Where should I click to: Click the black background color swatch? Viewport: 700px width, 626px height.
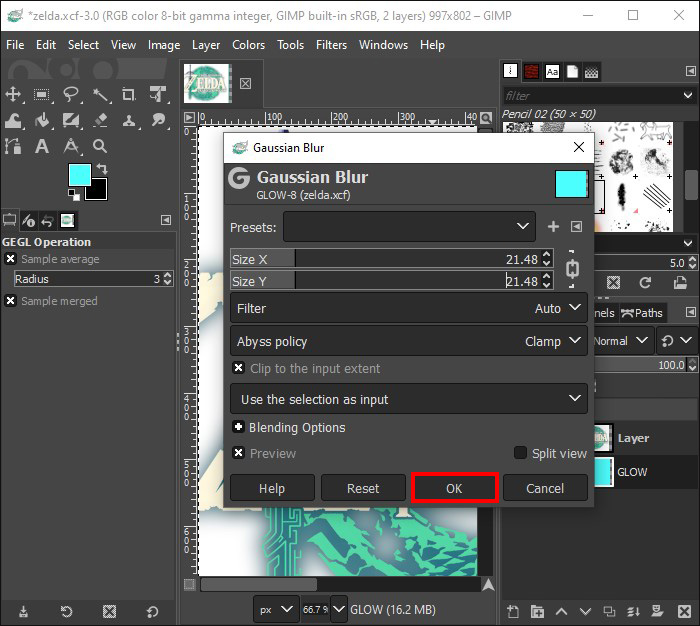tap(99, 191)
